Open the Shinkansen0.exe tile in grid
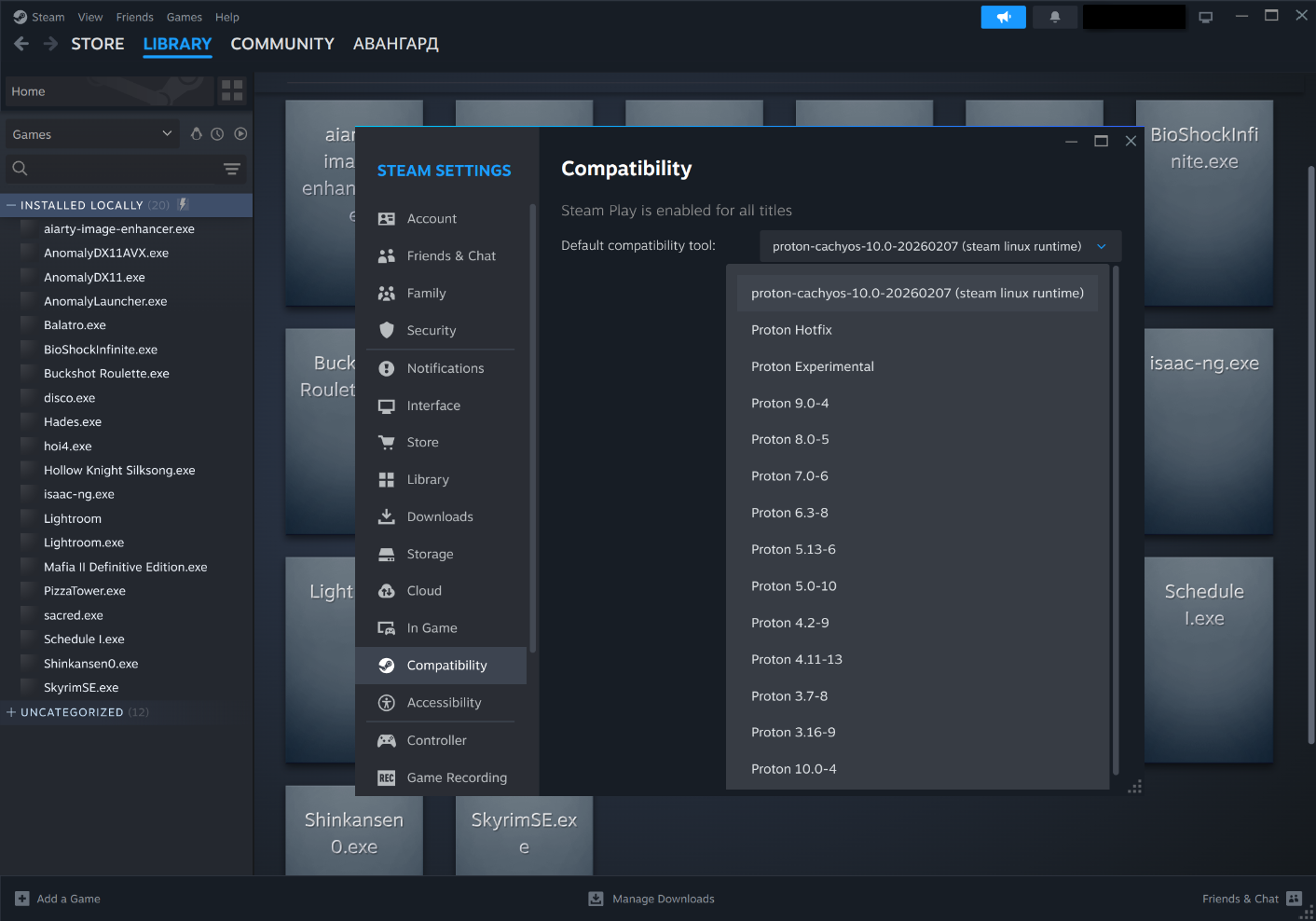Viewport: 1316px width, 921px height. 354,831
